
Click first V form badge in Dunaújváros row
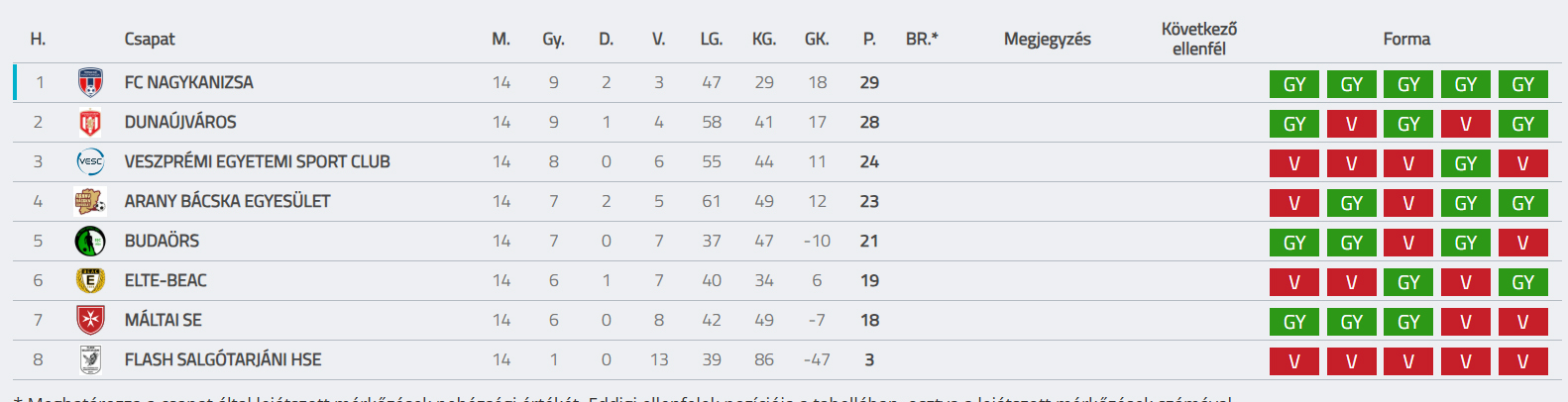tap(1352, 124)
